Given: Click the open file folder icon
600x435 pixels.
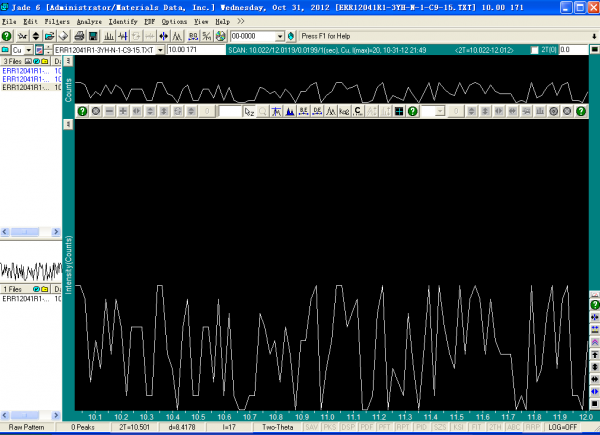Looking at the screenshot, I should 49,35.
